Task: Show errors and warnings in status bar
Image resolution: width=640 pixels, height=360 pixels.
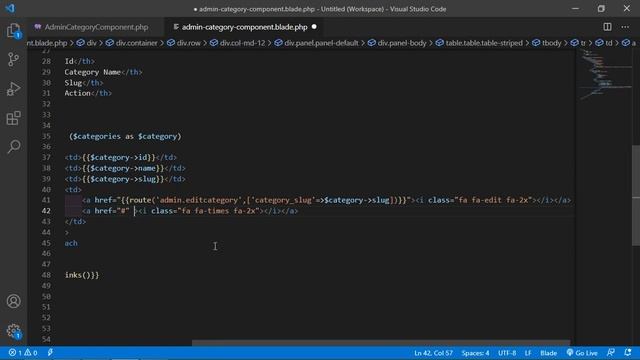Action: 23,353
